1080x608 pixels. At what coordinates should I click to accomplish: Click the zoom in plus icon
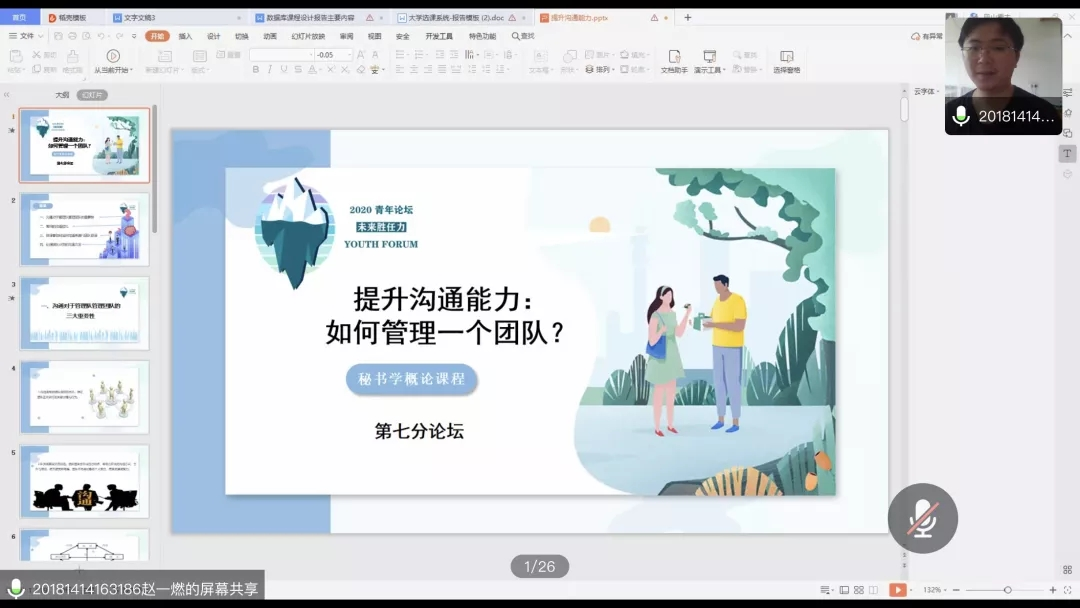point(1053,590)
